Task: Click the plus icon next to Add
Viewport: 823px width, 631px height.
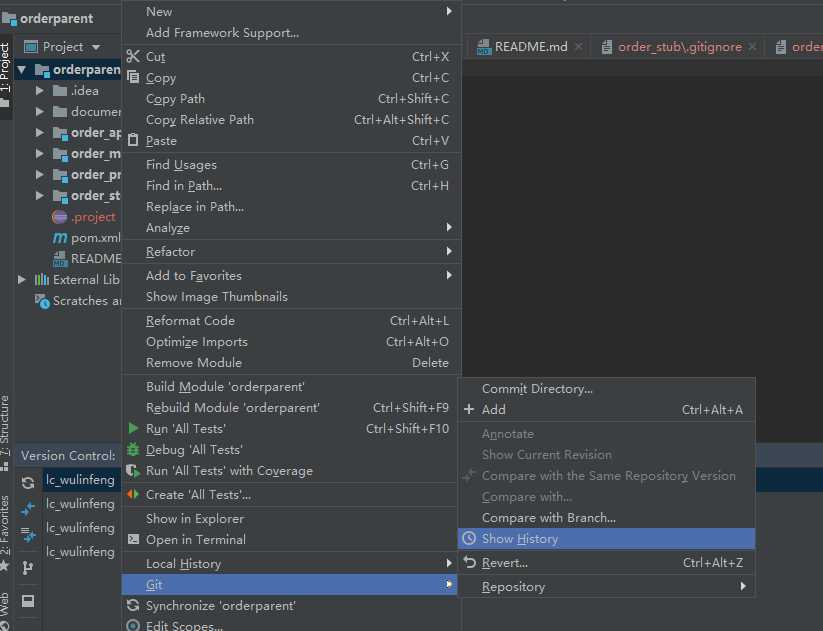Action: pyautogui.click(x=469, y=409)
